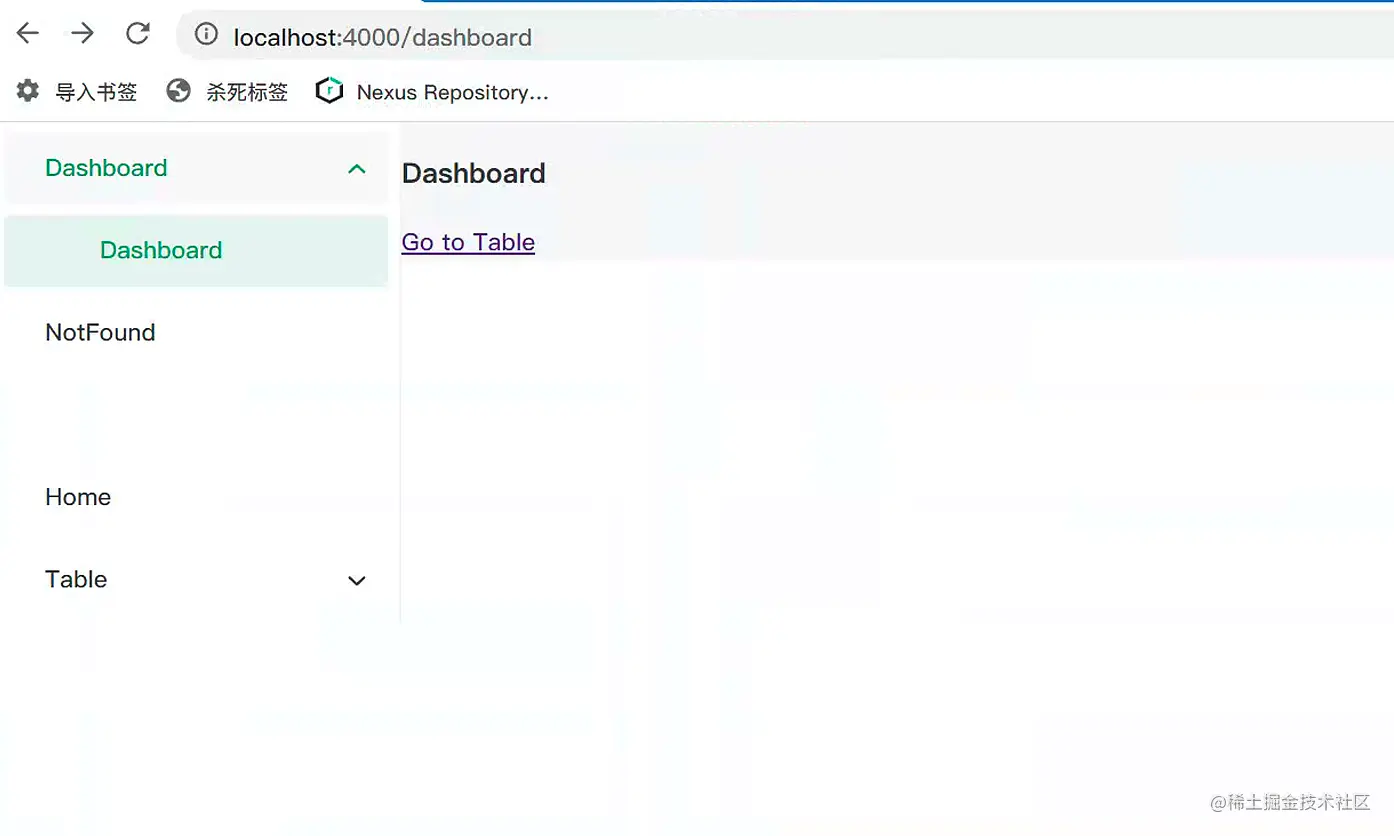Expand the Table menu with the down chevron
The height and width of the screenshot is (836, 1394).
(357, 581)
